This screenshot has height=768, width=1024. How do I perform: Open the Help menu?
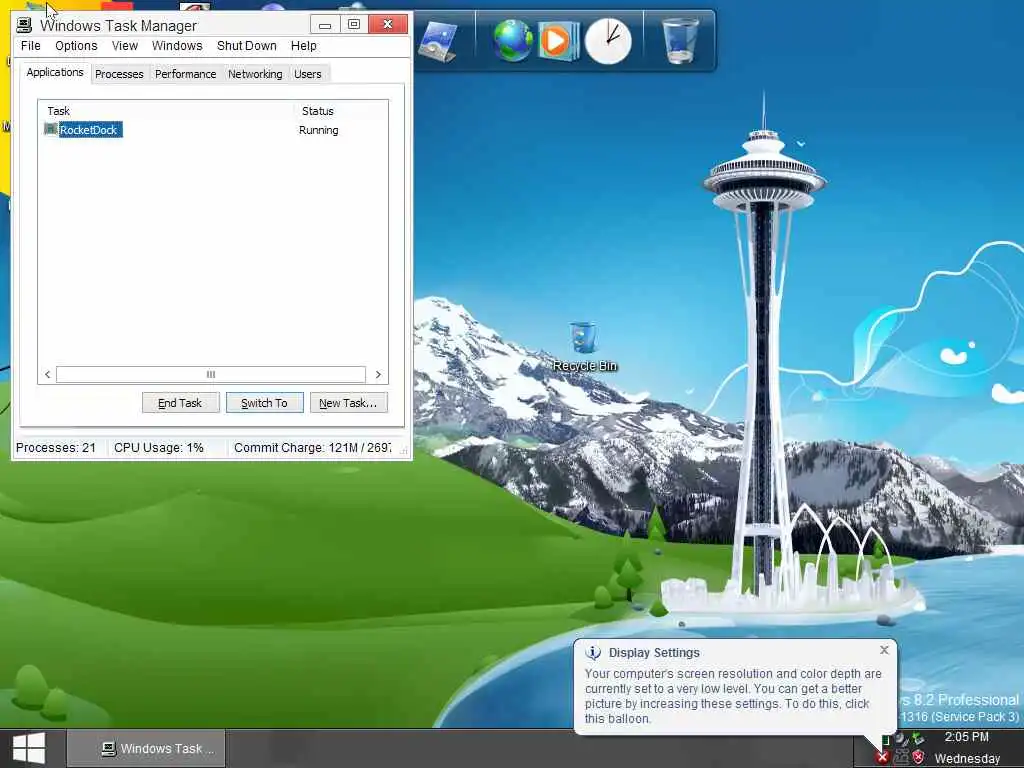[304, 46]
